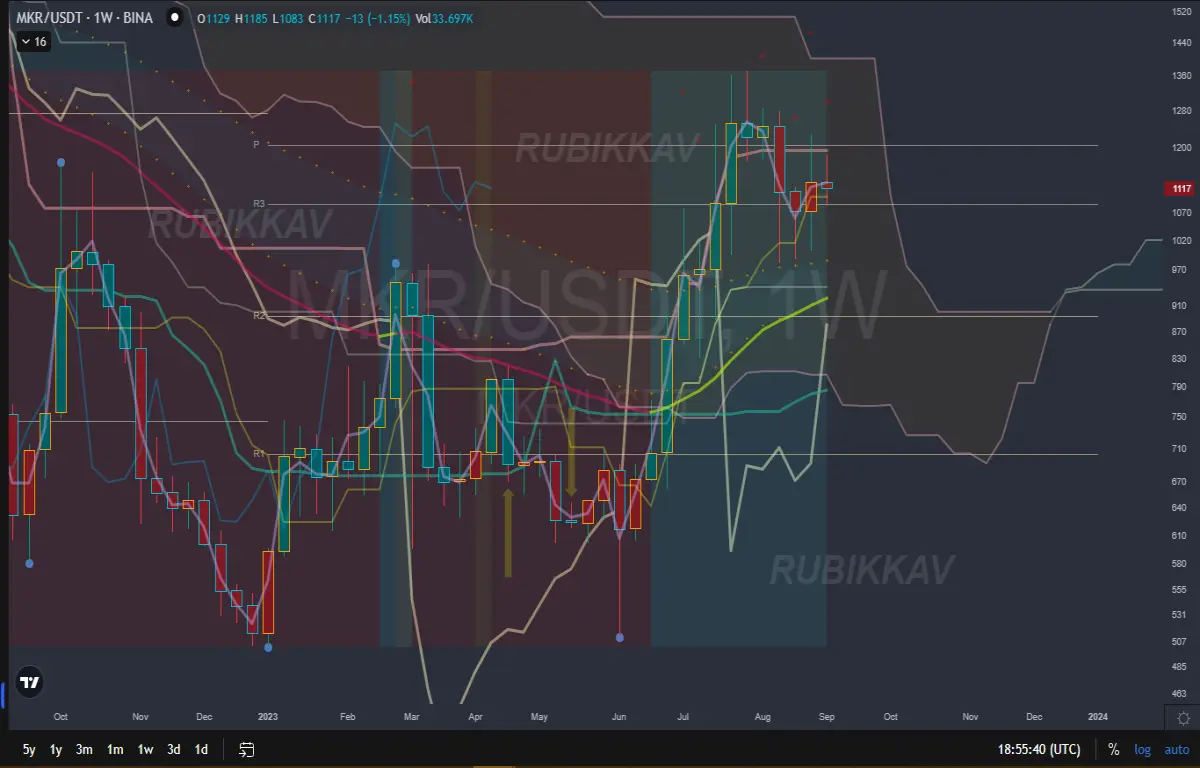Toggle log scale mode
Viewport: 1200px width, 768px height.
click(1142, 749)
